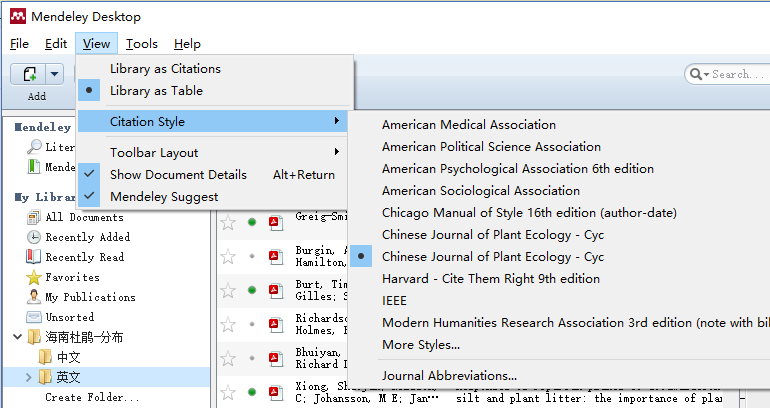
Task: Expand the Citation Style submenu
Action: [x=213, y=121]
